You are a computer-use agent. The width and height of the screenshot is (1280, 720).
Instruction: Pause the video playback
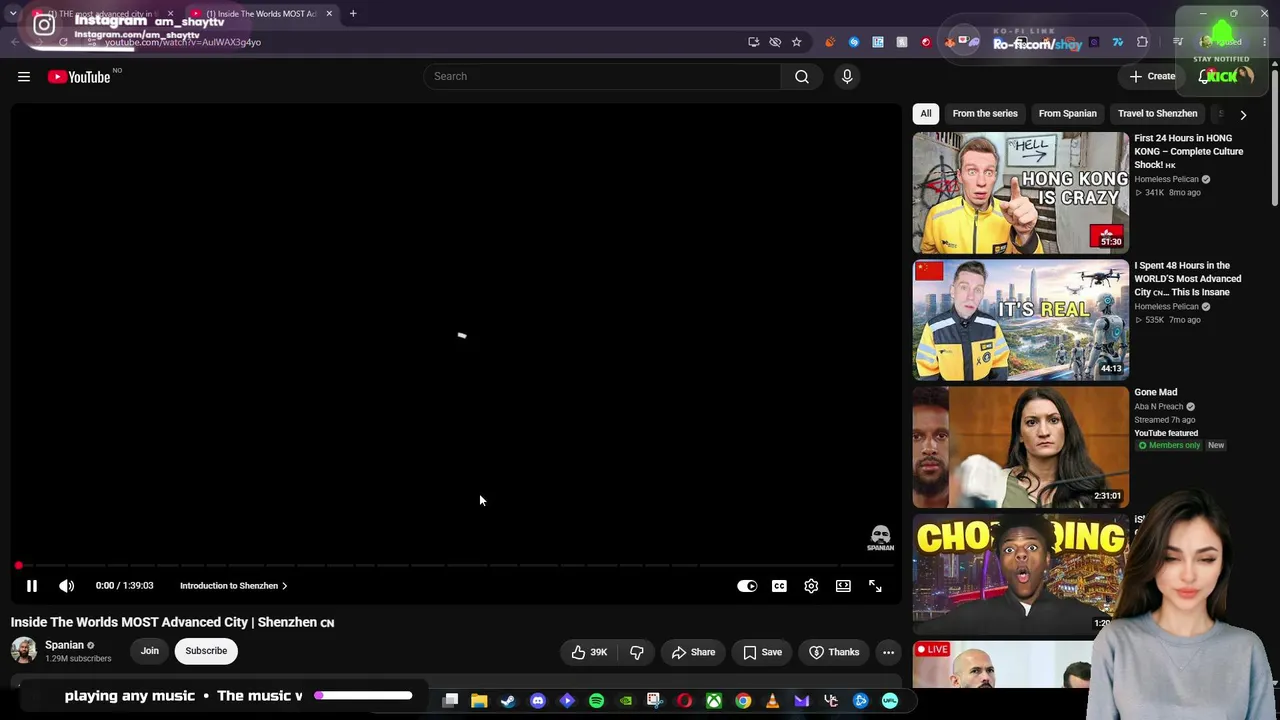31,586
